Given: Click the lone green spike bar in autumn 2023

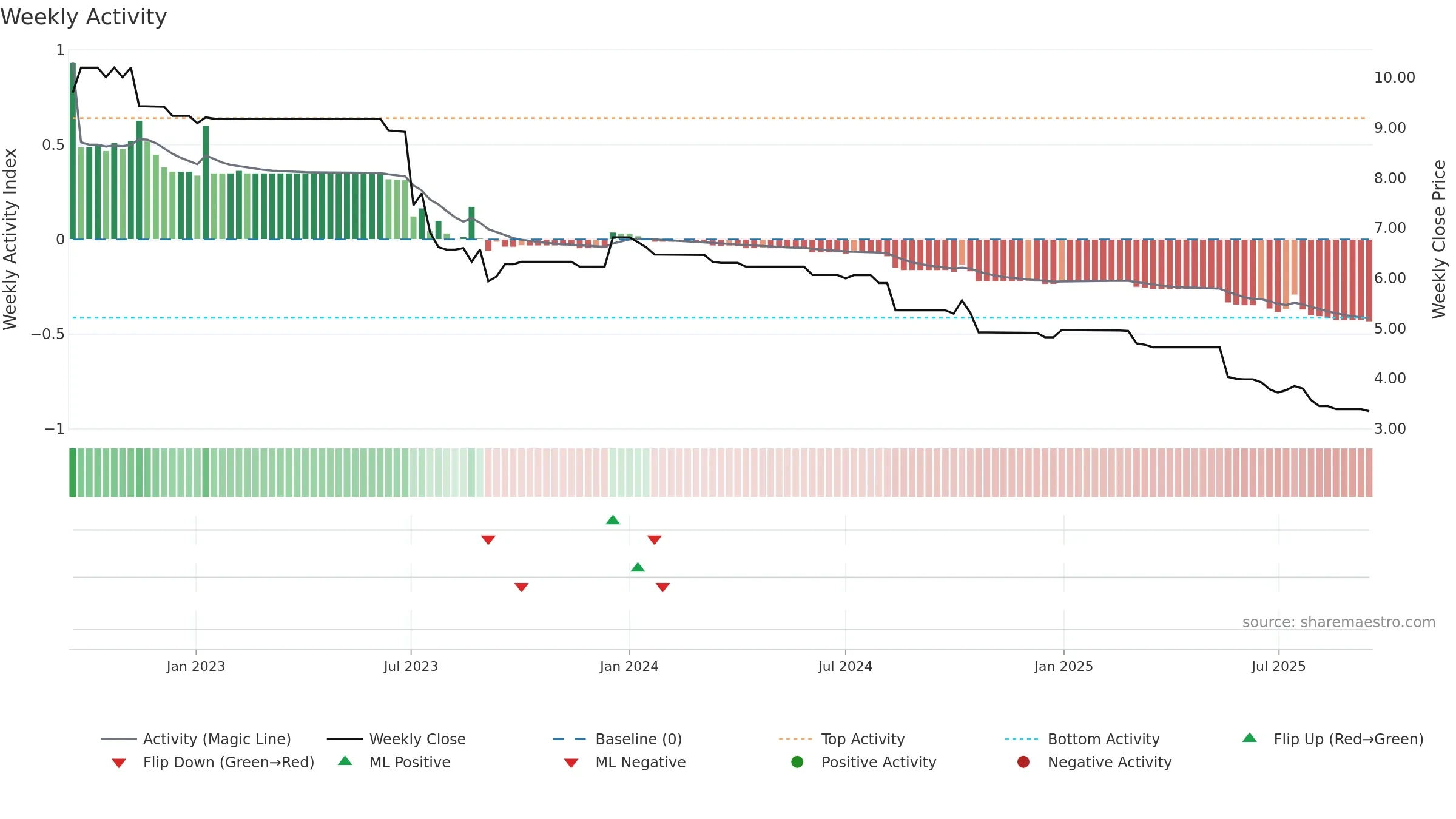Looking at the screenshot, I should coord(471,223).
